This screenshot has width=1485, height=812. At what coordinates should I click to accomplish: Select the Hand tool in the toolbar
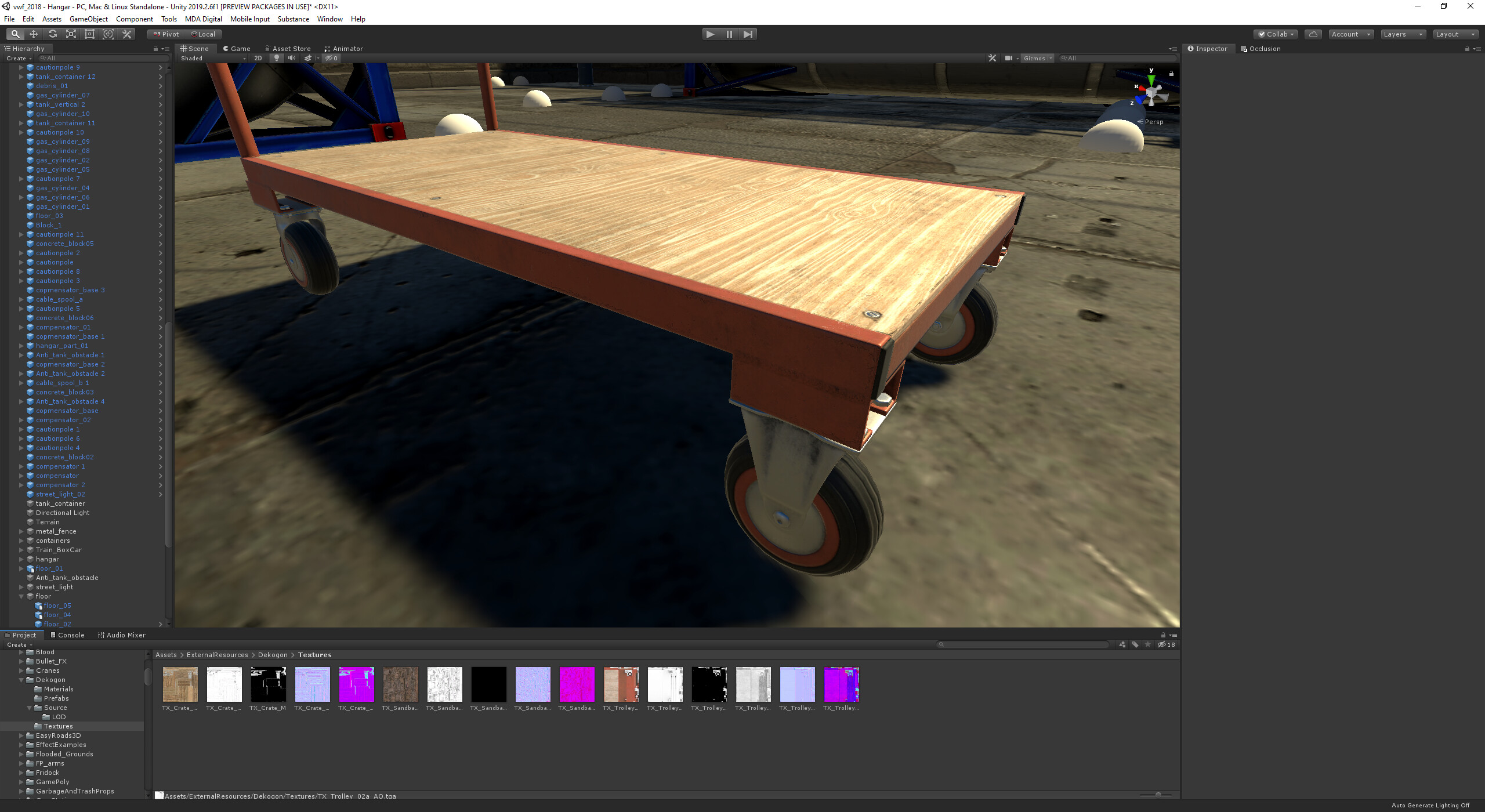[16, 34]
